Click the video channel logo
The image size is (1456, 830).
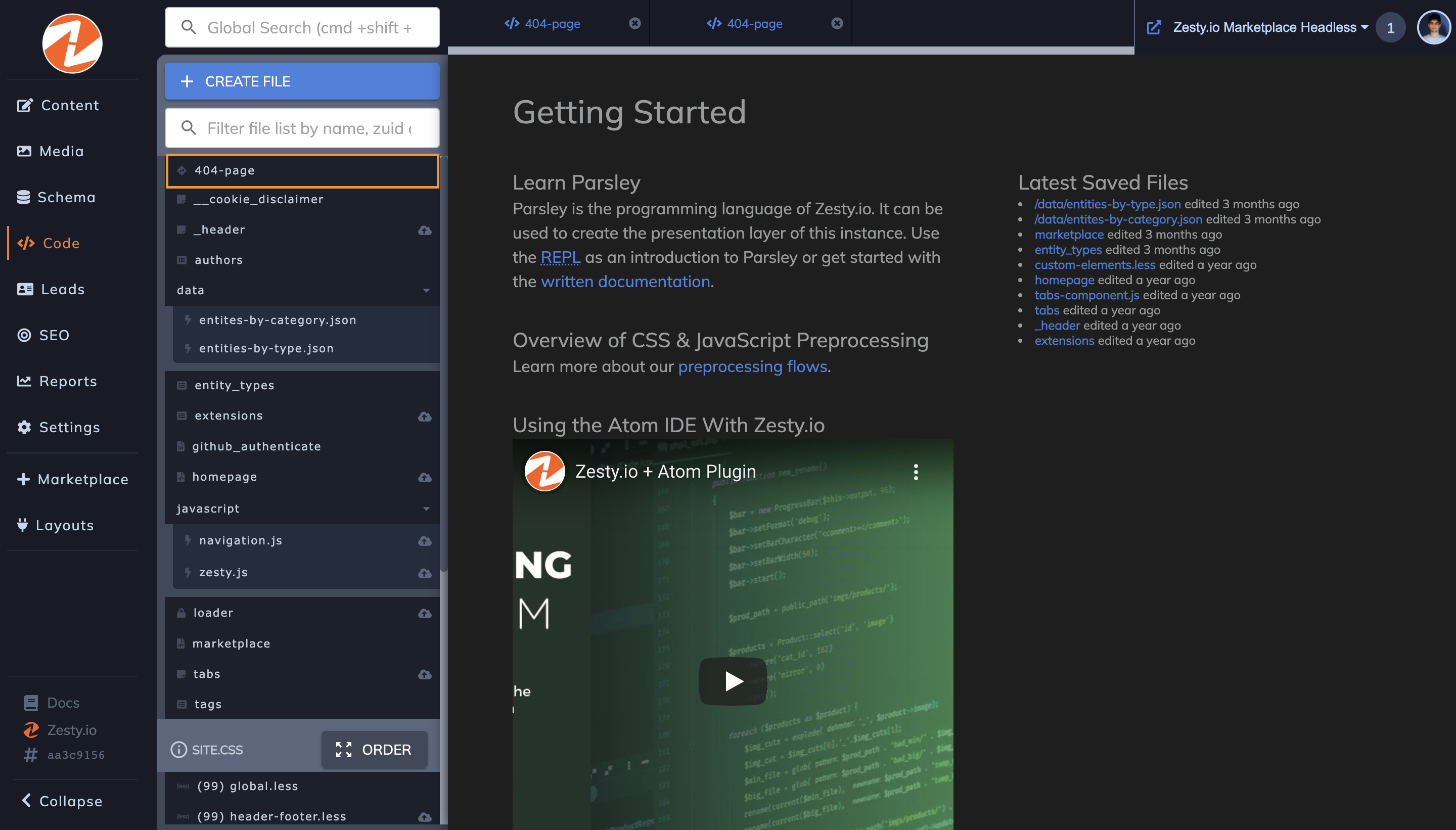(544, 472)
